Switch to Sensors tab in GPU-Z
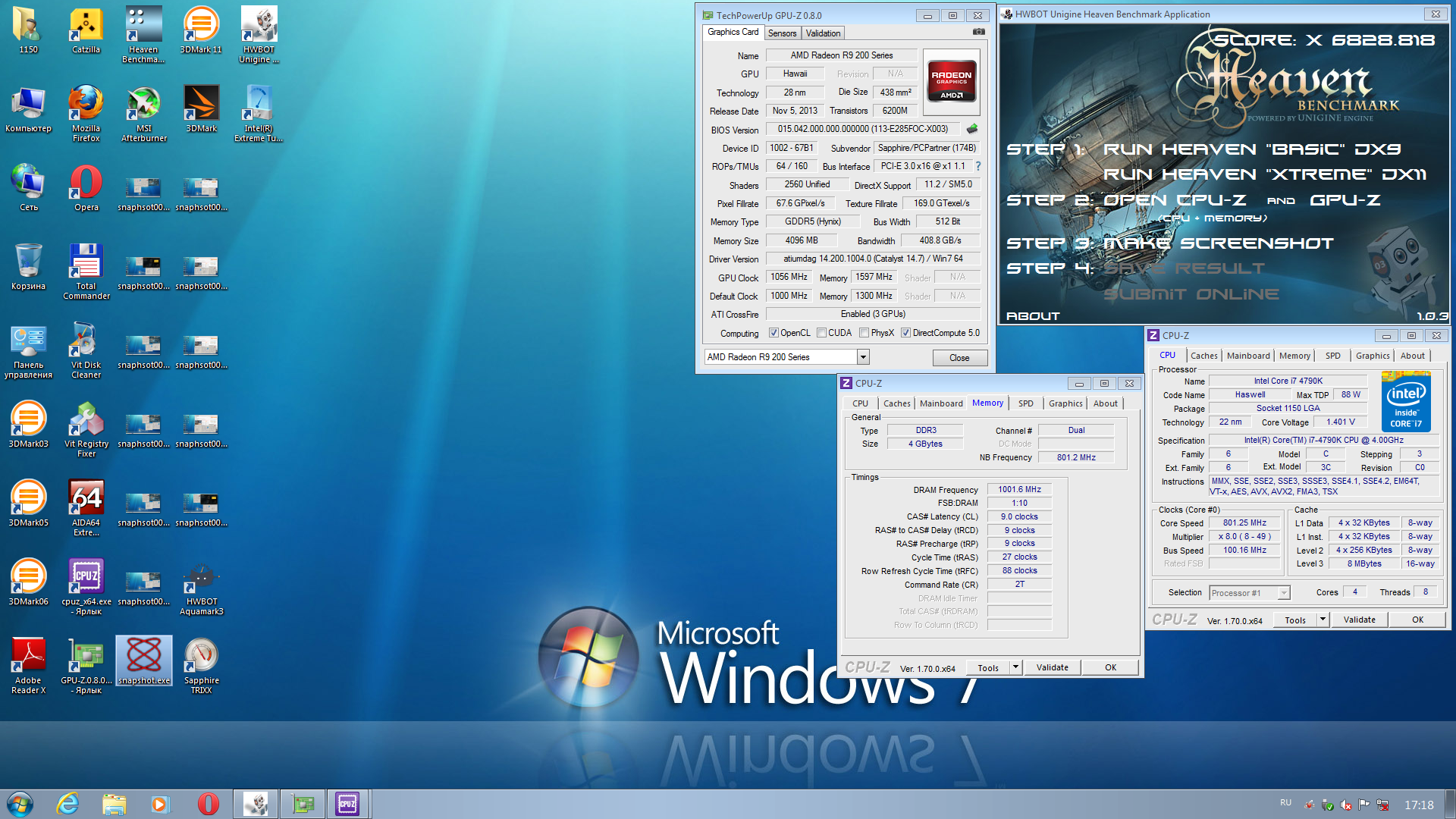 [x=782, y=33]
